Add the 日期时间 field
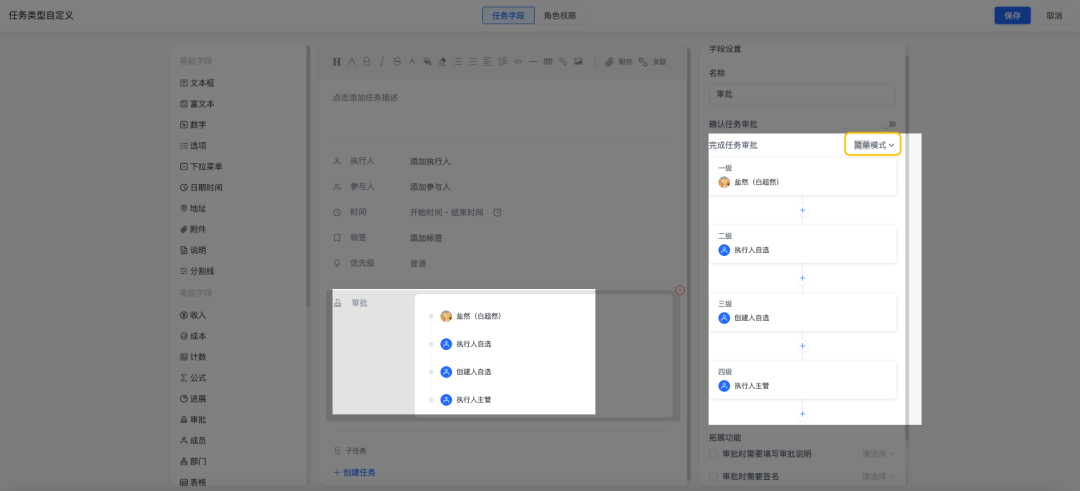 201,187
